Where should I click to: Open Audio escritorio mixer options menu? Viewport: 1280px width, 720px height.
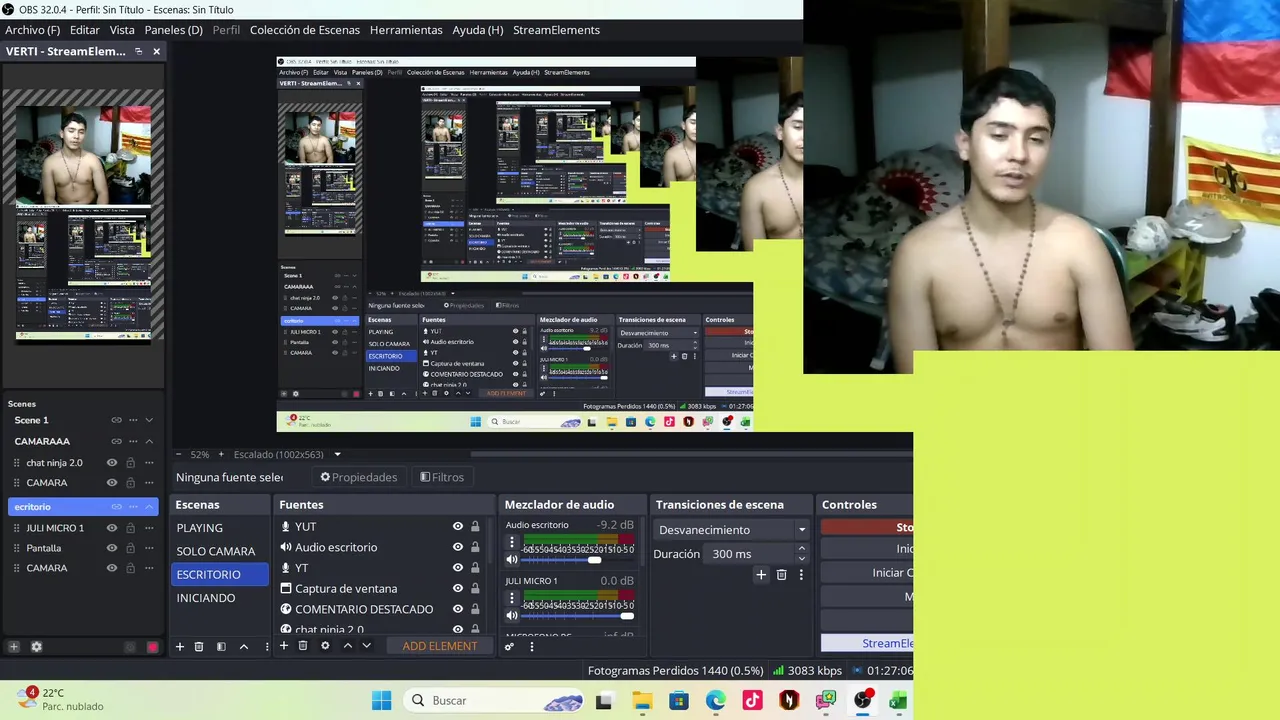click(512, 542)
